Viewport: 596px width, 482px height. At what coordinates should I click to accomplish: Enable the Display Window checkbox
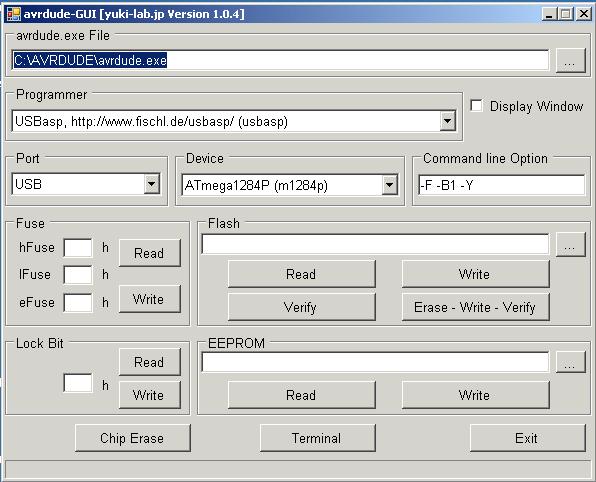pos(476,106)
